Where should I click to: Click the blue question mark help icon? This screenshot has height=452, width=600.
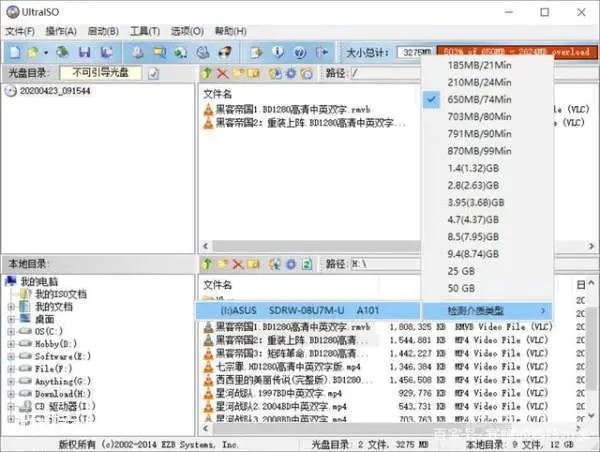300,52
